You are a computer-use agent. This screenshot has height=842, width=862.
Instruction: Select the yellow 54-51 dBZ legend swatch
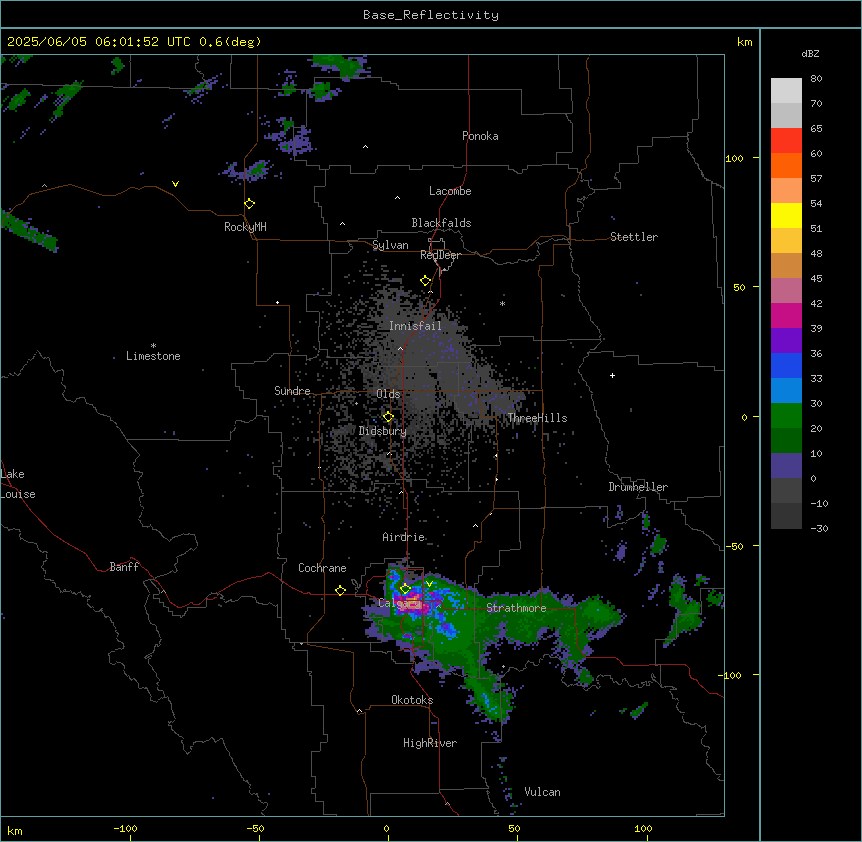(786, 215)
